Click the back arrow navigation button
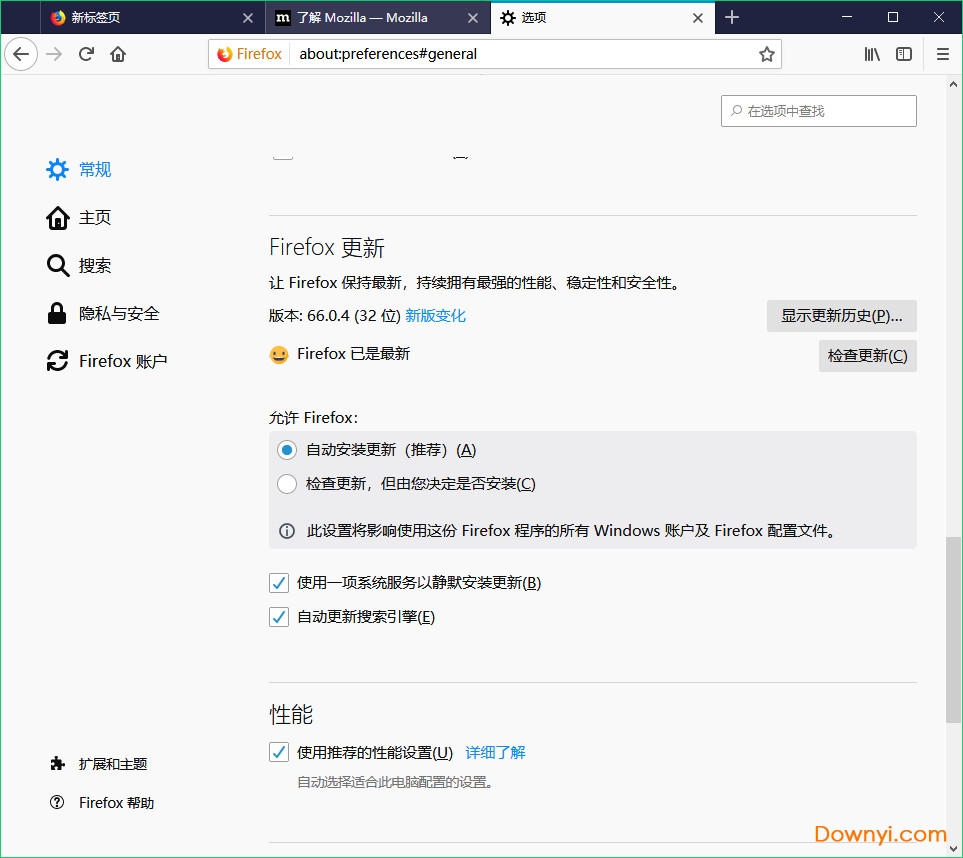 [x=21, y=54]
